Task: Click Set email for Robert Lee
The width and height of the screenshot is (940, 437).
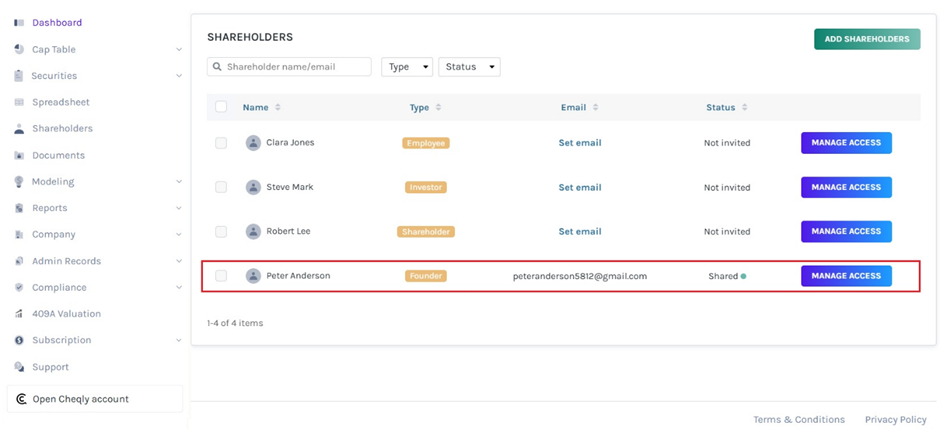Action: point(579,231)
